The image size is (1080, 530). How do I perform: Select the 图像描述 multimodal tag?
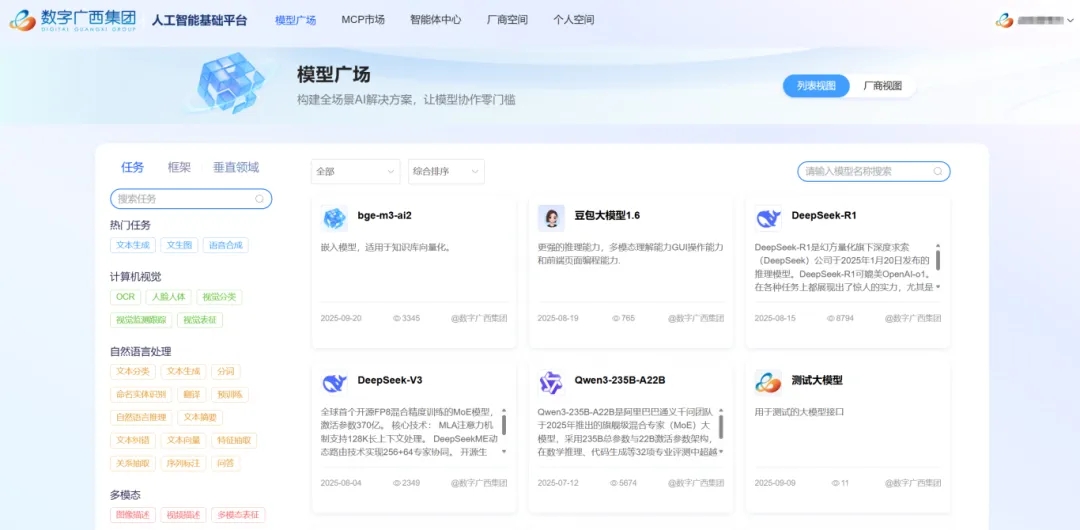[x=133, y=515]
